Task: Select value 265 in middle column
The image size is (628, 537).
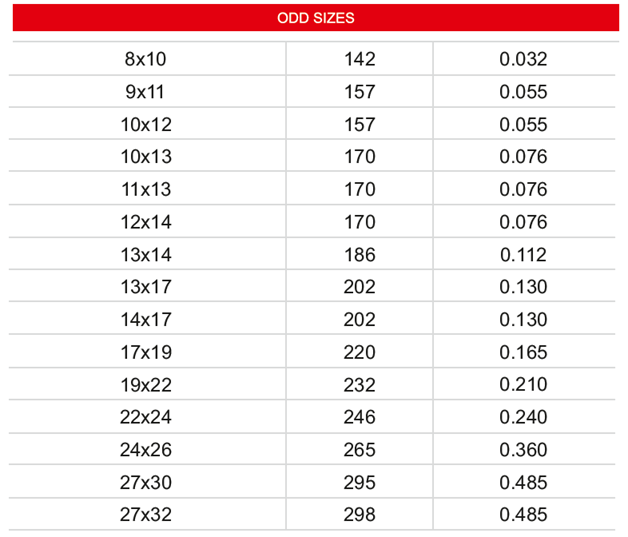Action: (360, 450)
